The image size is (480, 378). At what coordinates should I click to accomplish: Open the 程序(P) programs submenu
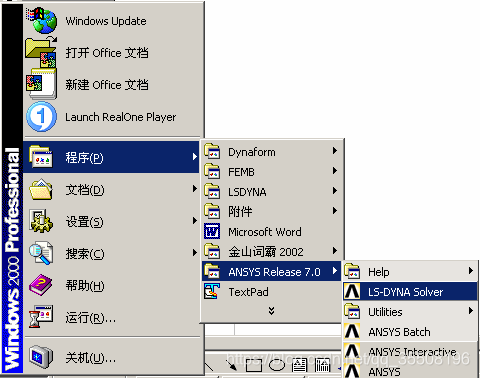(111, 157)
